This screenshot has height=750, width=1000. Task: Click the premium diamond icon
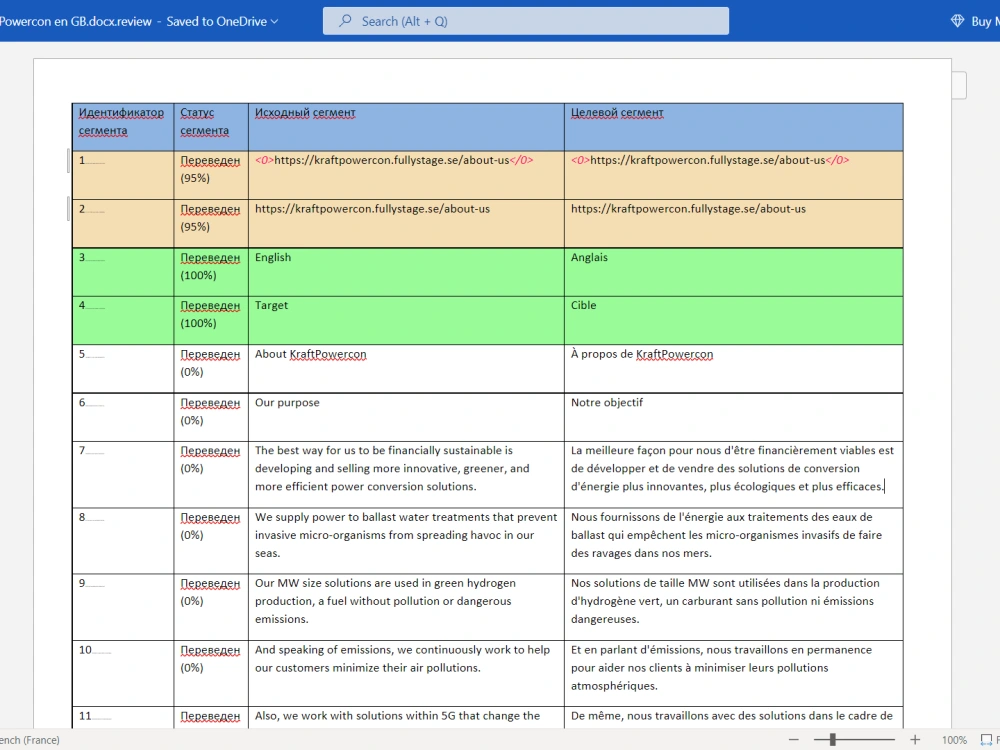point(957,21)
